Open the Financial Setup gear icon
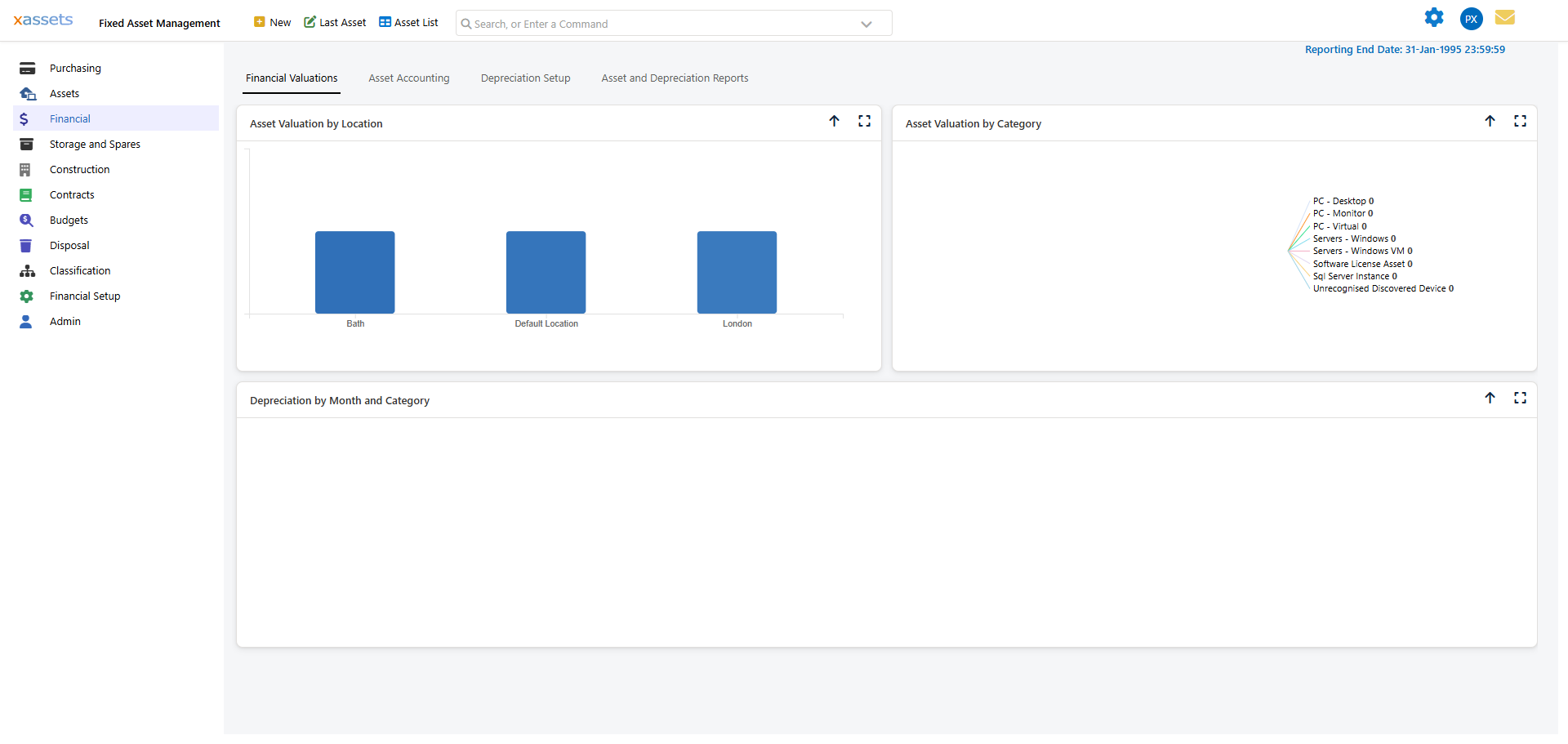Viewport: 1568px width, 744px height. [27, 296]
